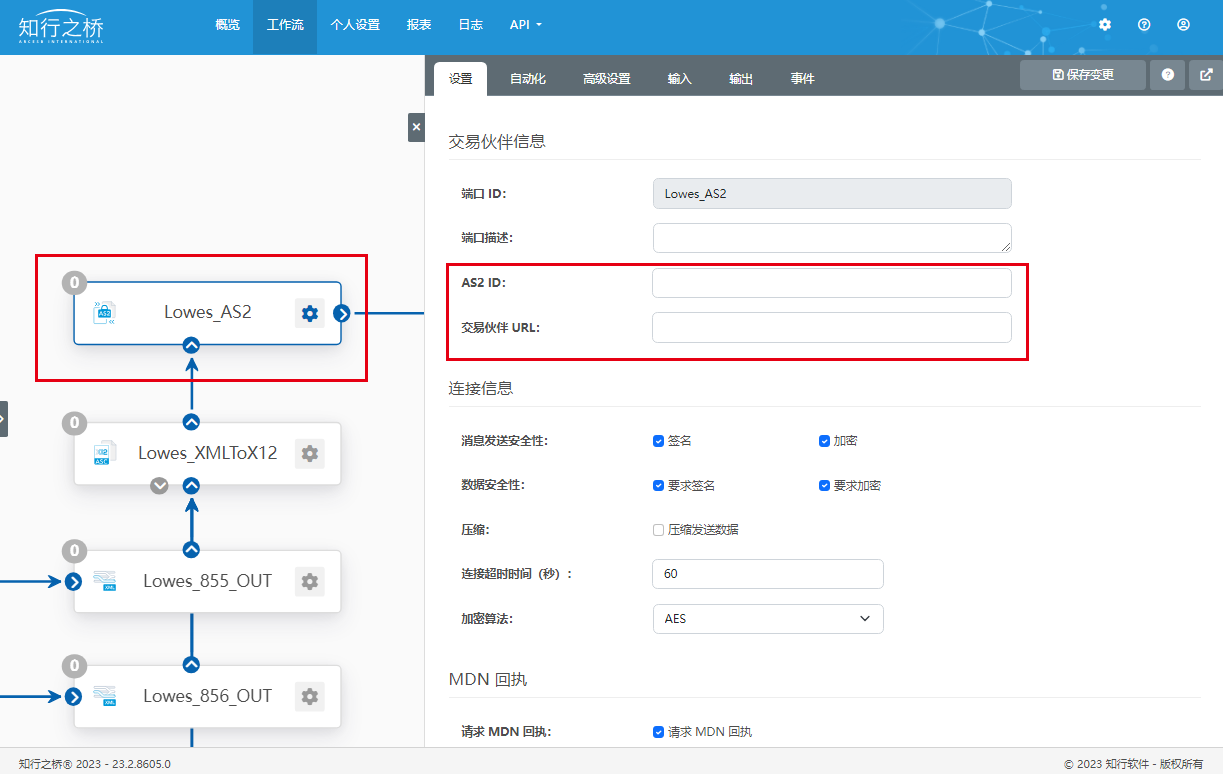Open the 加密算法 AES dropdown

click(767, 619)
